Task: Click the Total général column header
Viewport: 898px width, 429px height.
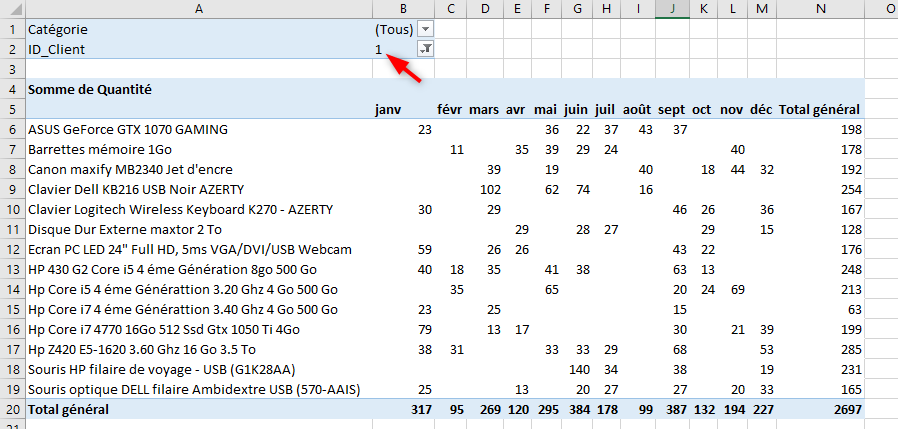Action: (820, 109)
